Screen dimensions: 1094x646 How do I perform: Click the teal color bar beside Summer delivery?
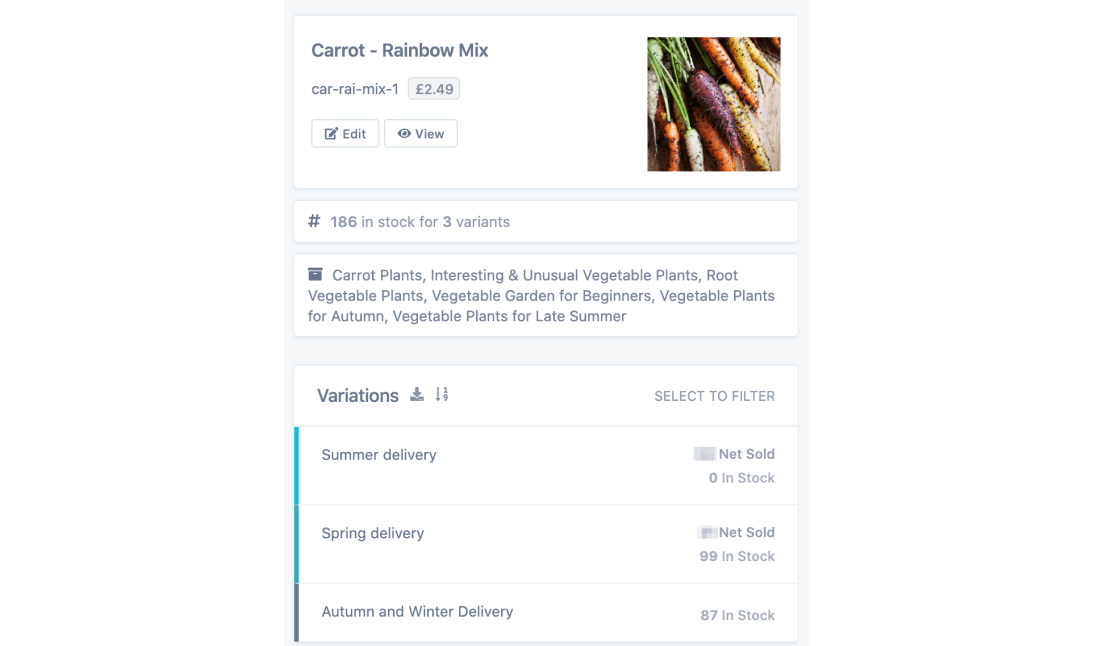295,465
